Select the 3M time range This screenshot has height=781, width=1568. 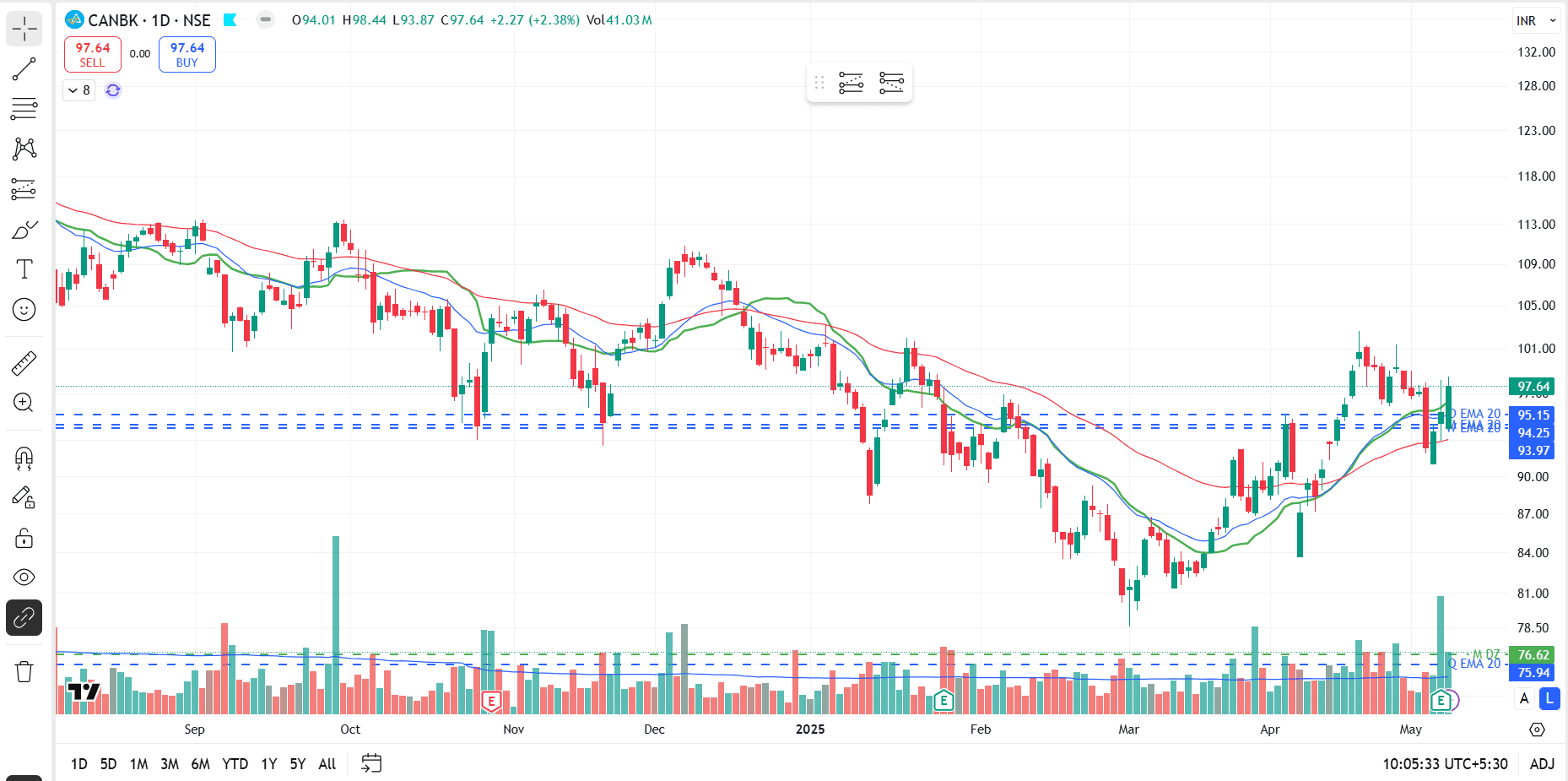click(x=170, y=764)
